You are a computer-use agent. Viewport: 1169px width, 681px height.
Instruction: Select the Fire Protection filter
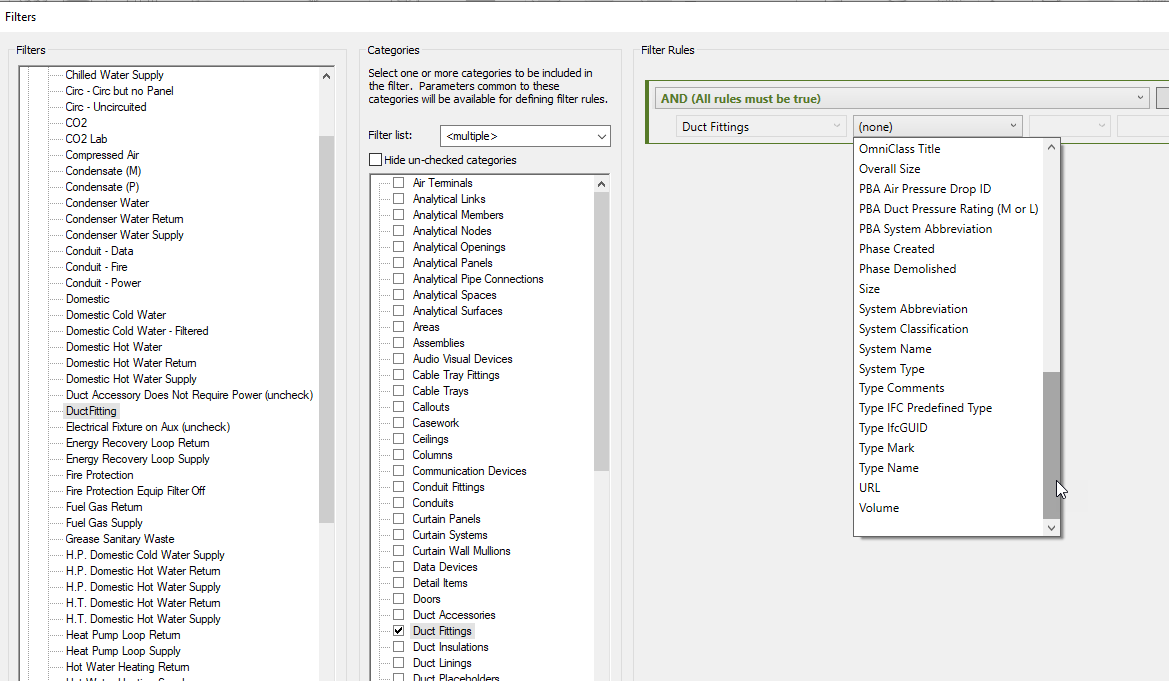coord(99,474)
